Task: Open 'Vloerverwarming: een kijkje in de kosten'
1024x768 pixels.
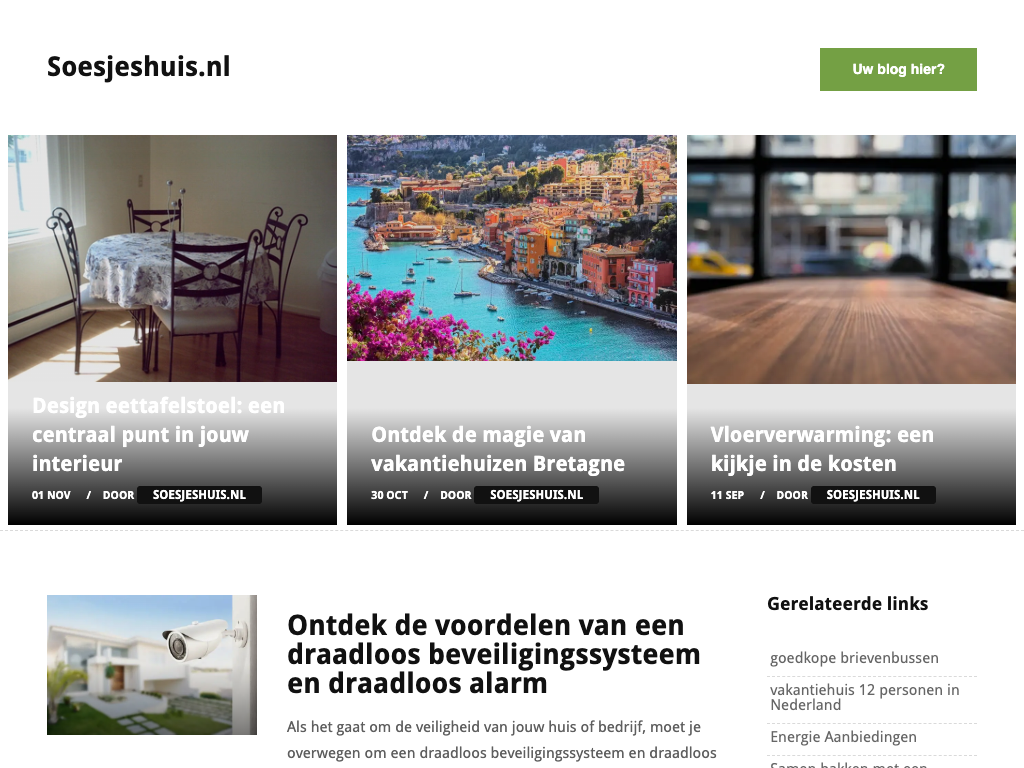Action: coord(822,449)
